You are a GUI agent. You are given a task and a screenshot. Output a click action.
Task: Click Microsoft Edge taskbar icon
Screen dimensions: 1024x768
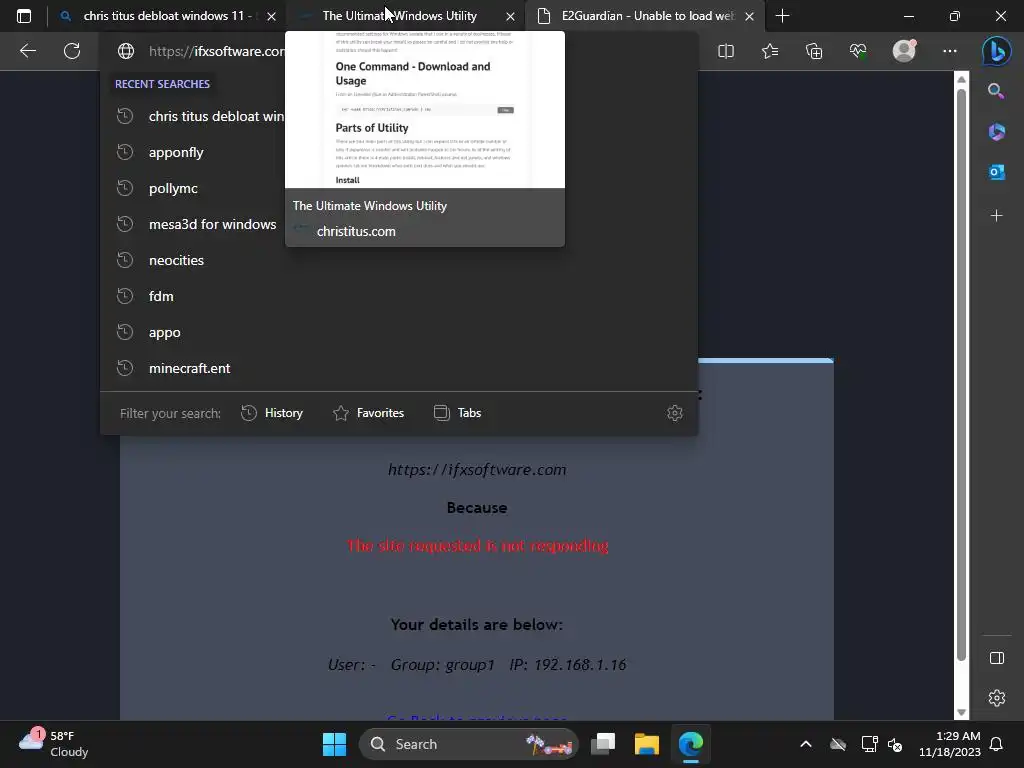click(x=690, y=744)
